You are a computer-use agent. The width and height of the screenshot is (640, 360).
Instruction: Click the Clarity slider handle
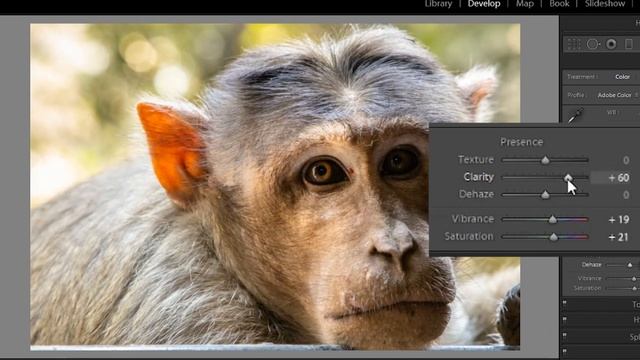click(568, 178)
